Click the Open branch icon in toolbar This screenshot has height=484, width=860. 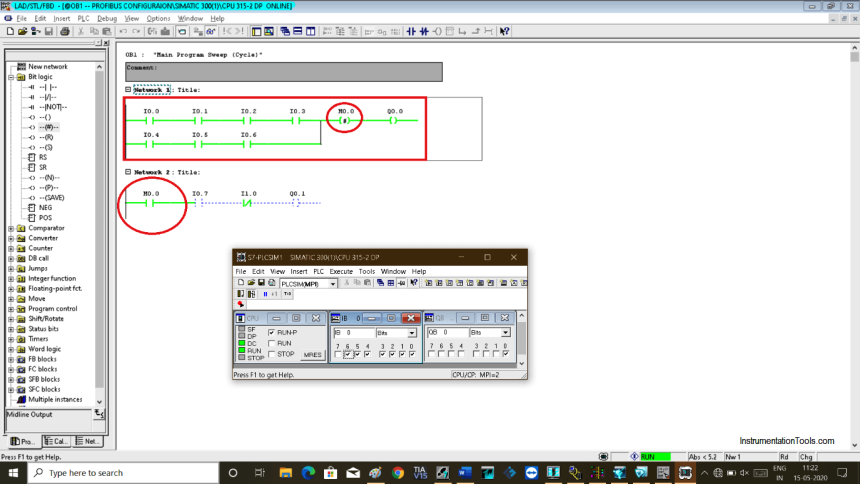click(x=463, y=31)
